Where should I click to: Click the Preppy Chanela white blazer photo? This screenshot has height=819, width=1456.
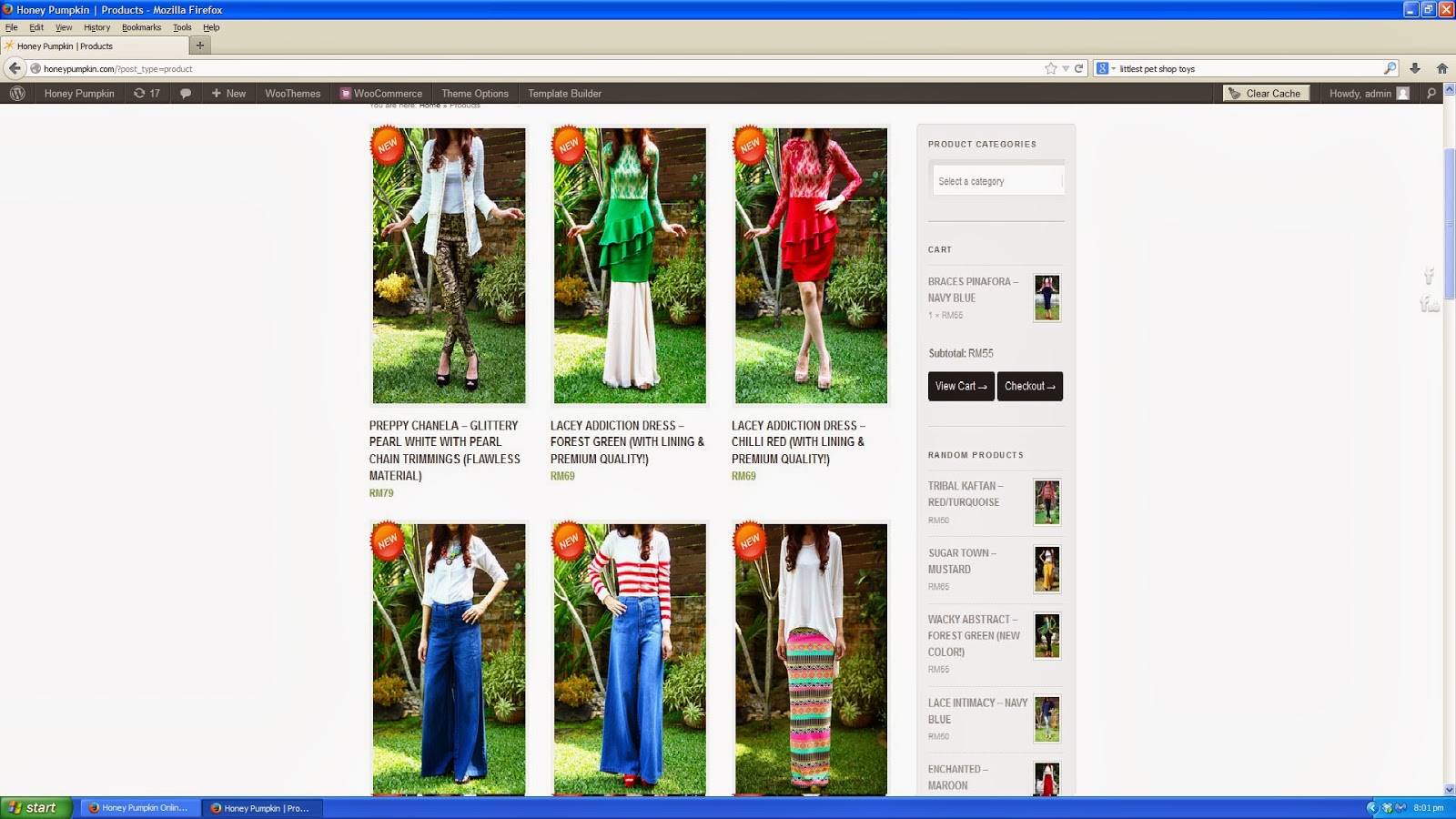coord(449,265)
